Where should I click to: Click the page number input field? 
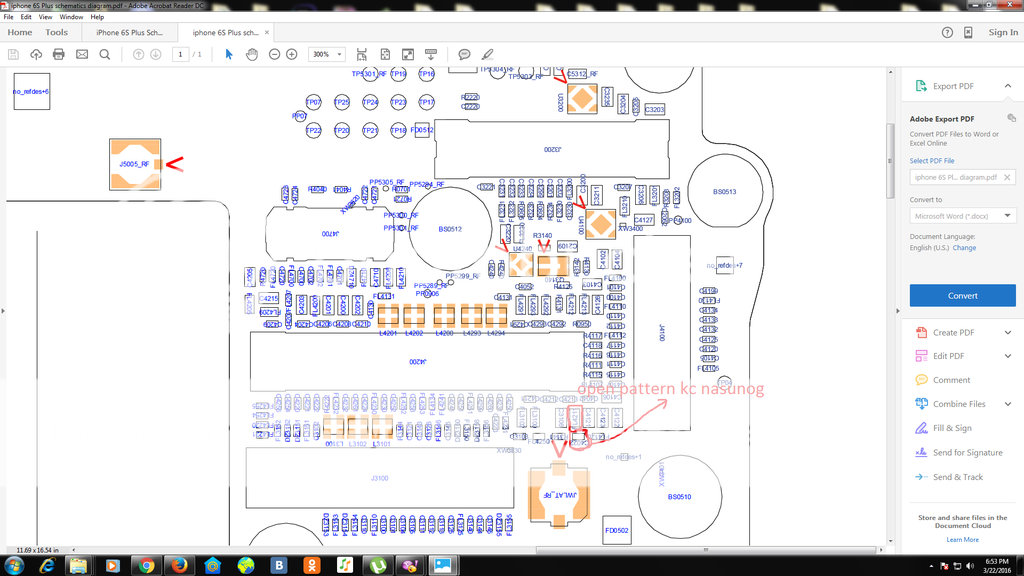pyautogui.click(x=180, y=55)
